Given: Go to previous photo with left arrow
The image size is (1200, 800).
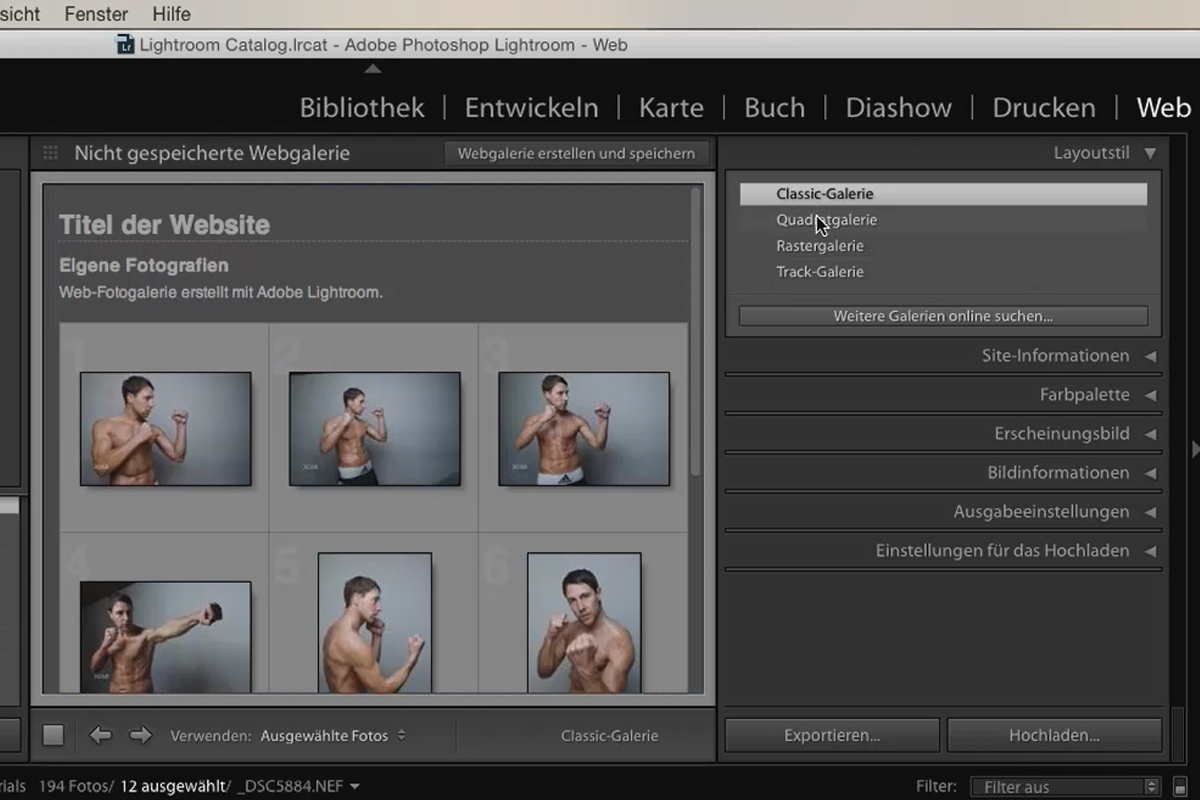Looking at the screenshot, I should 100,735.
